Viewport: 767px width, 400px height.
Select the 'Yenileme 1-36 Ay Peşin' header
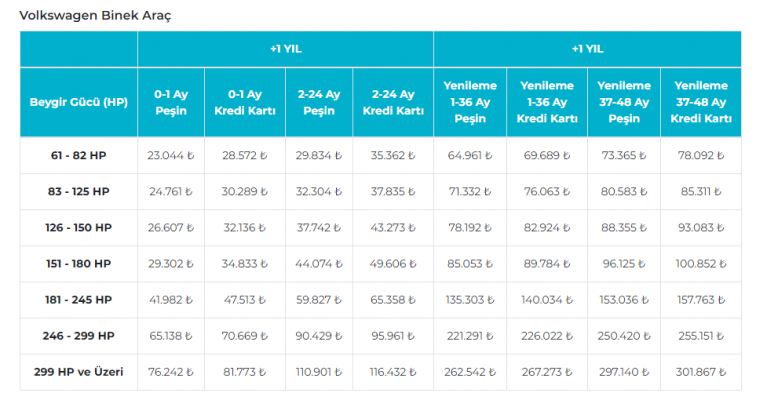470,102
